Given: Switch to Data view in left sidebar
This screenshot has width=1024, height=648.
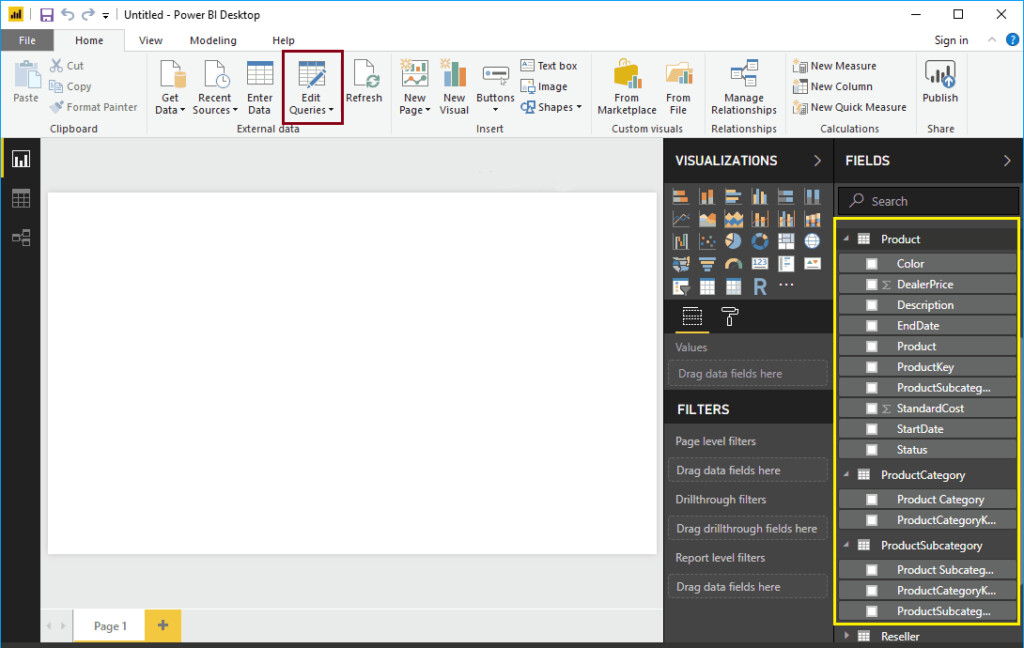Looking at the screenshot, I should coord(20,198).
